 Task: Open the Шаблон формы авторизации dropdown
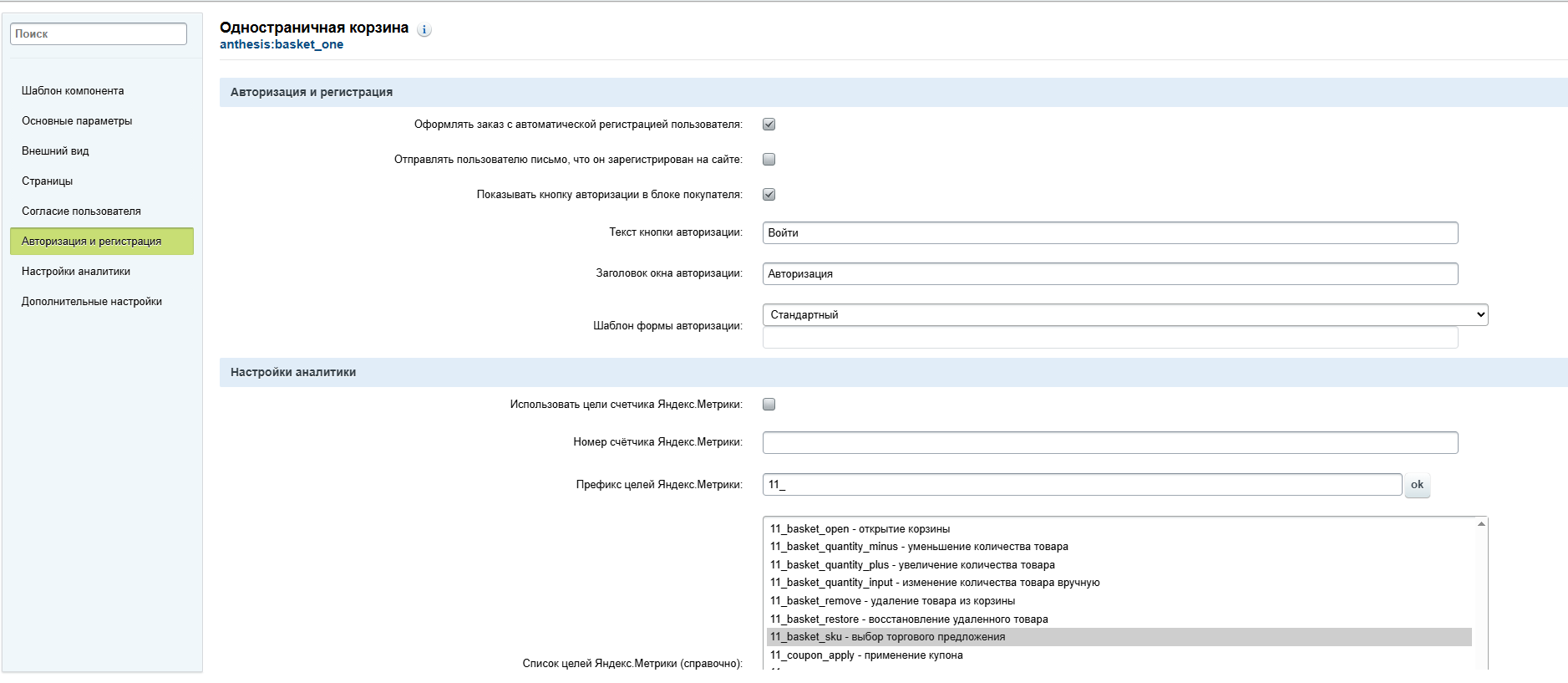pyautogui.click(x=1125, y=315)
